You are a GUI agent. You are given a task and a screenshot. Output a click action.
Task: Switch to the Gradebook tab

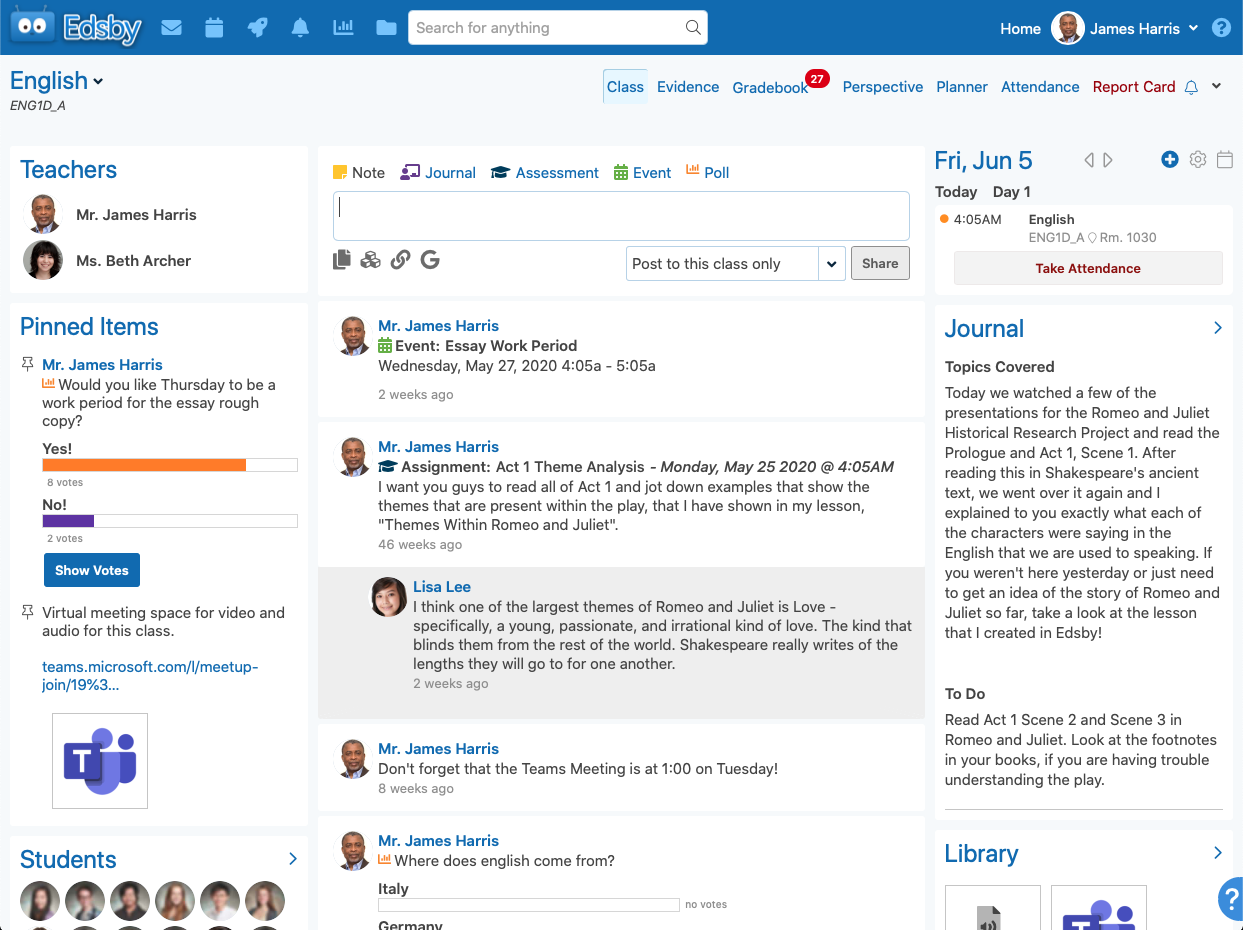tap(770, 88)
